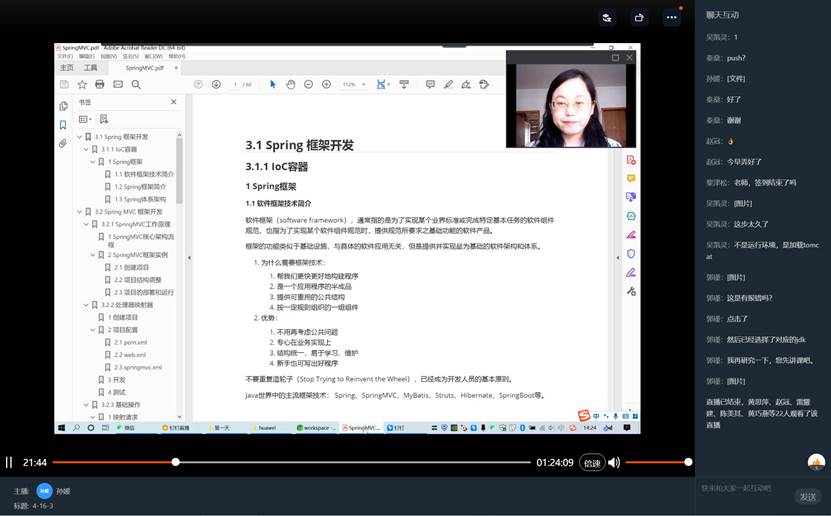Collapse the 3.1 Spring 框架开发 bookmark
The width and height of the screenshot is (831, 516).
(79, 137)
